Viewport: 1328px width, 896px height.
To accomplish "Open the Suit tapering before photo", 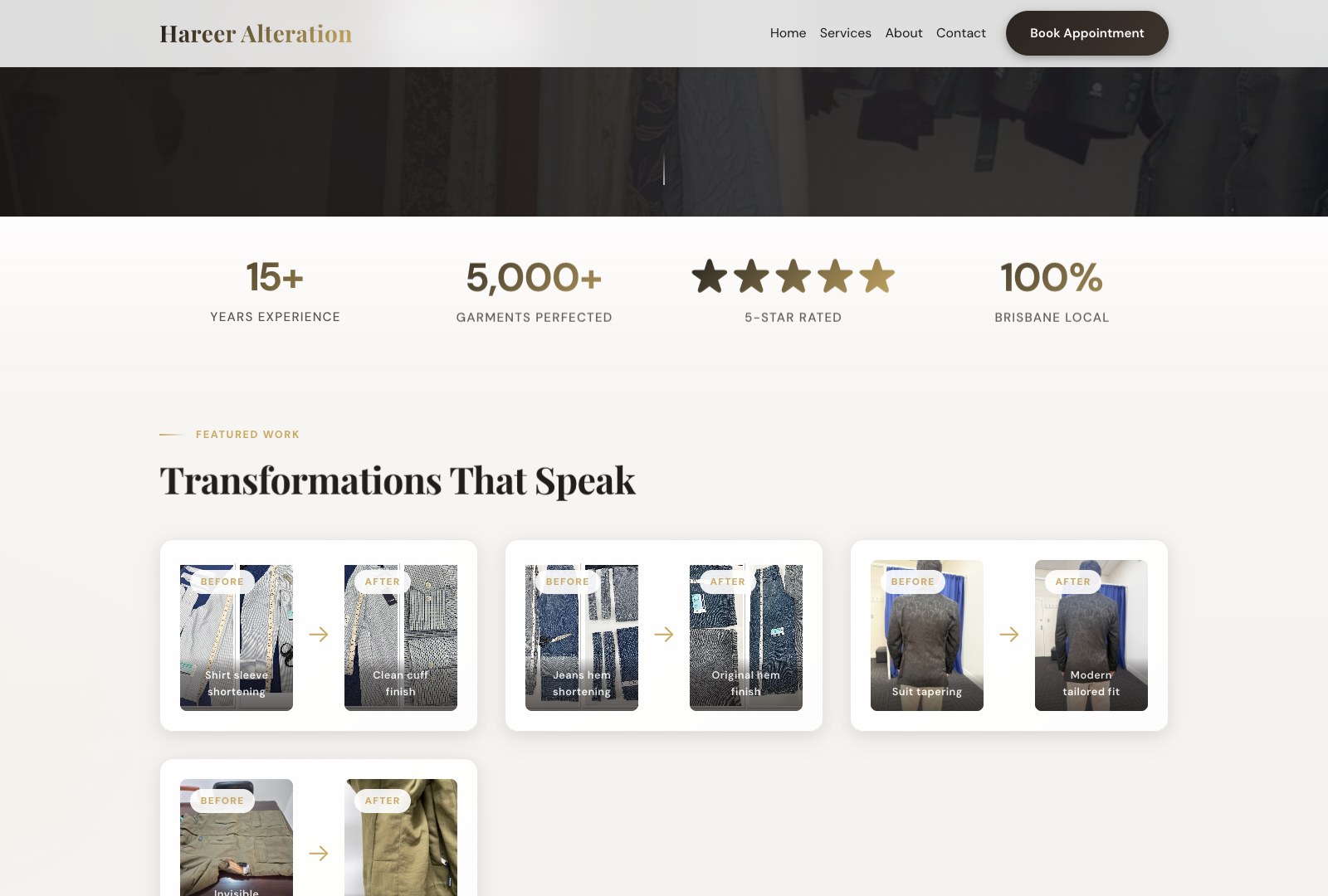I will coord(927,635).
